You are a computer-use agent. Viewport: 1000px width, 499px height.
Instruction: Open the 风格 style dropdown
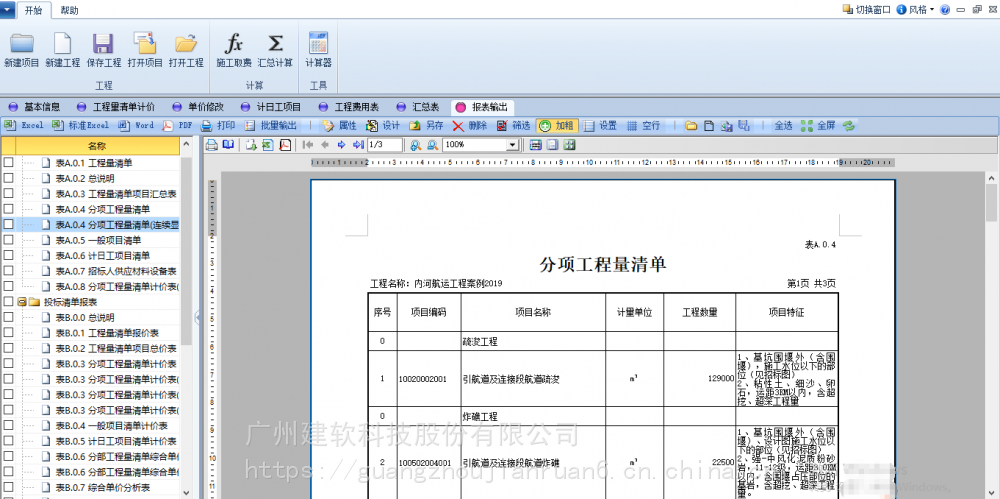(918, 9)
